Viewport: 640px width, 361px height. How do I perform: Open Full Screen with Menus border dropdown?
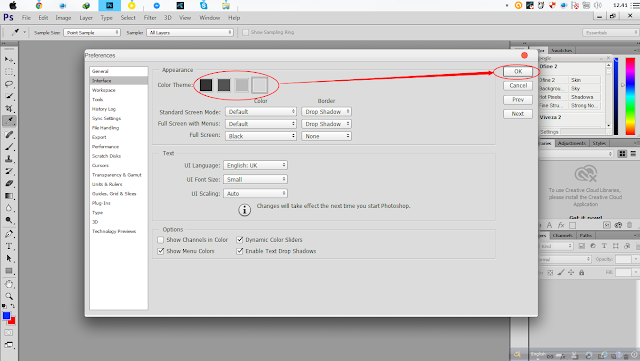pos(327,124)
